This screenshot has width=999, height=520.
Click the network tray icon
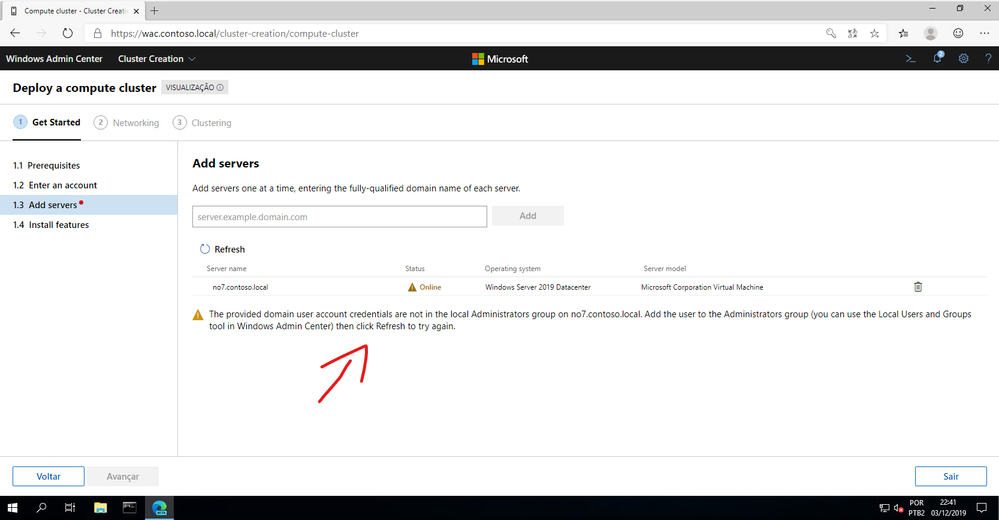(x=884, y=508)
